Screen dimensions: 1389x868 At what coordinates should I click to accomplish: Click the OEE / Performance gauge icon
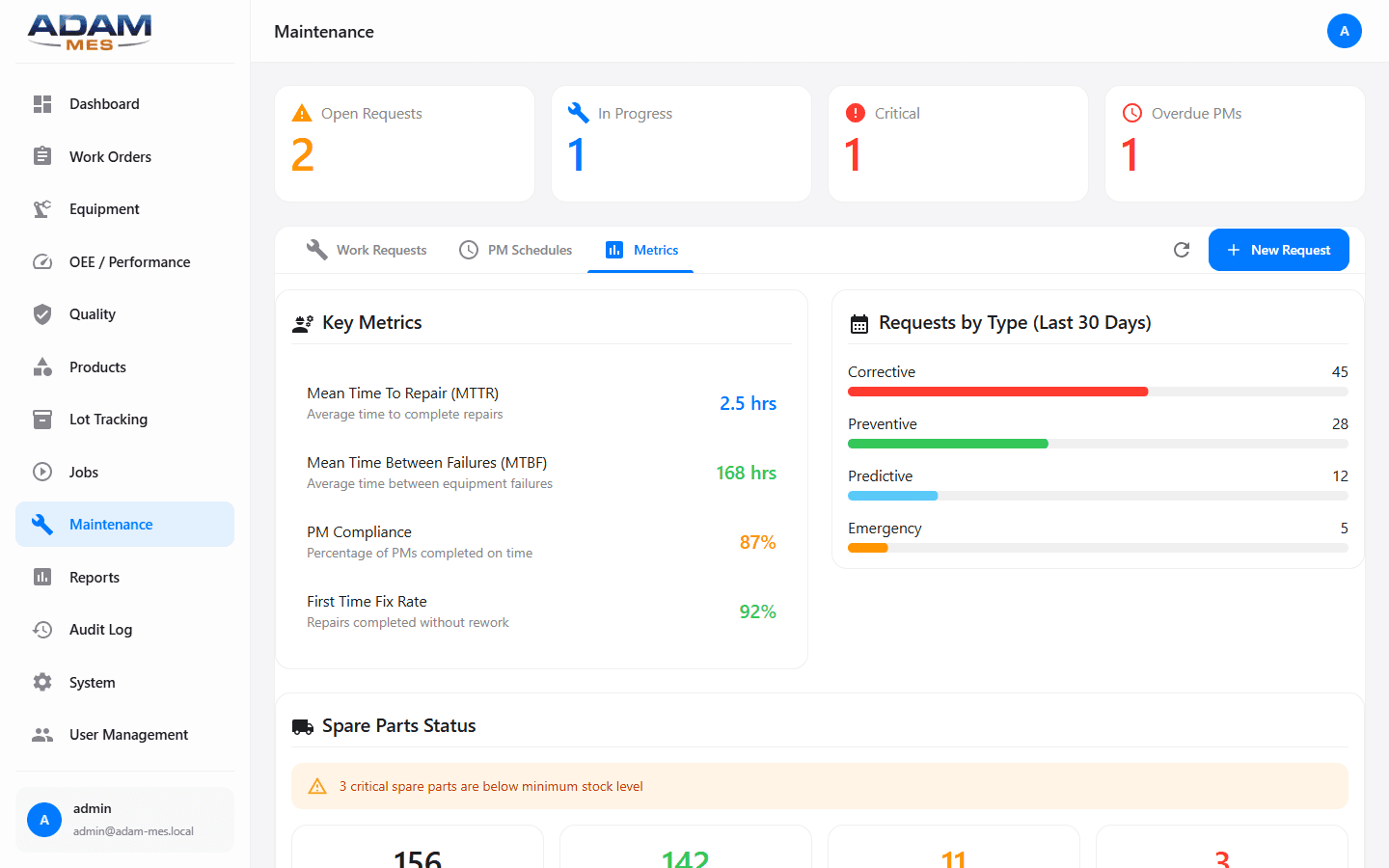pos(42,261)
